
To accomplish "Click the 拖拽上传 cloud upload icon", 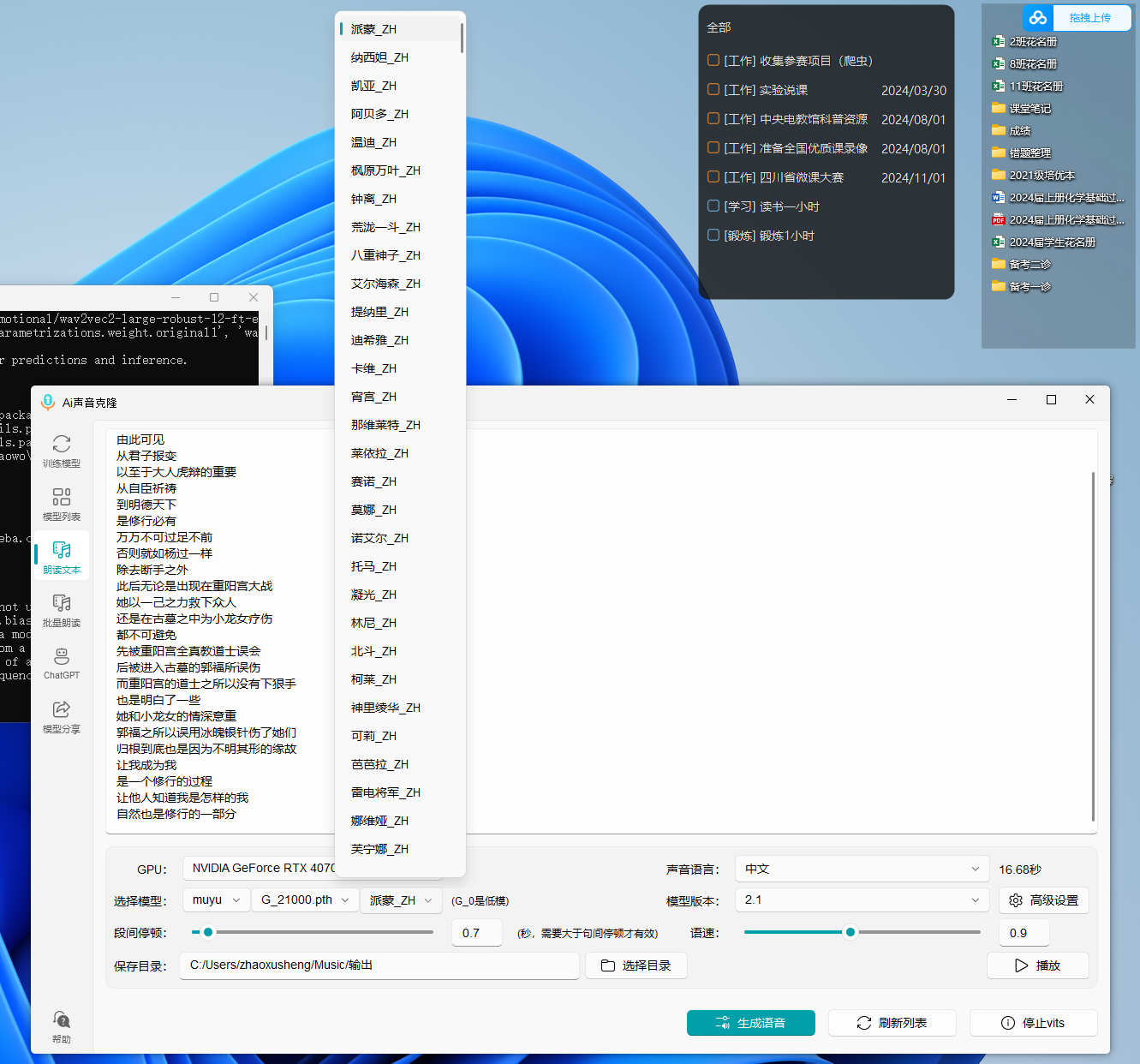I will (1038, 18).
